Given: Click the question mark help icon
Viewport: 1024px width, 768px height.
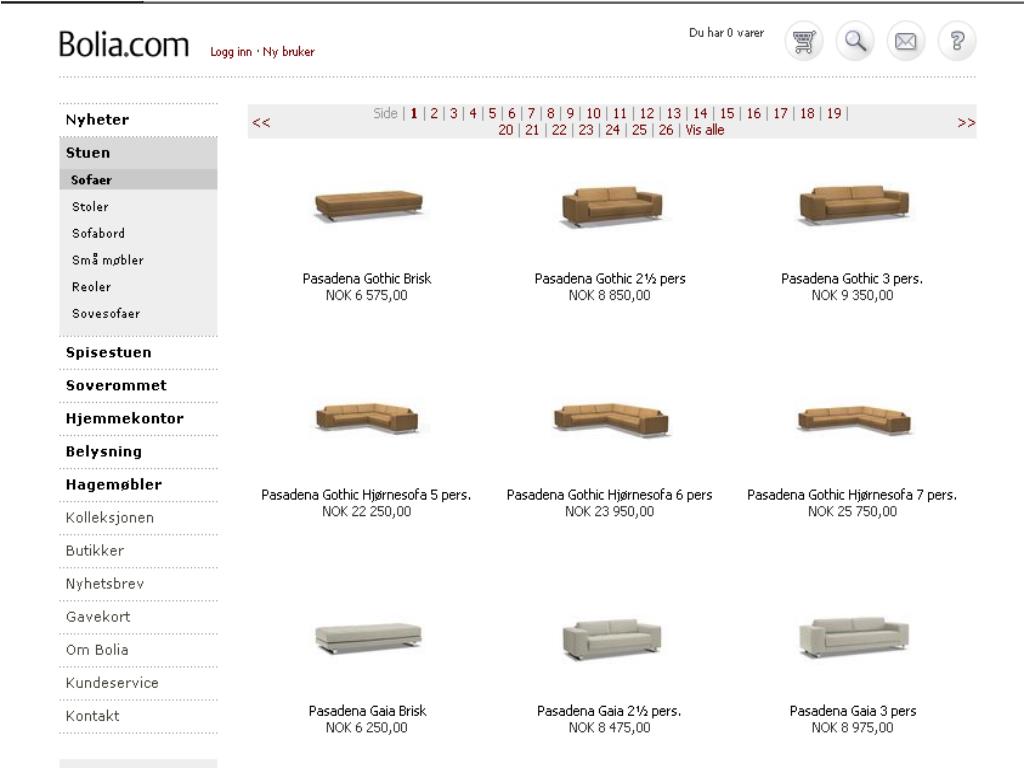Looking at the screenshot, I should tap(957, 41).
